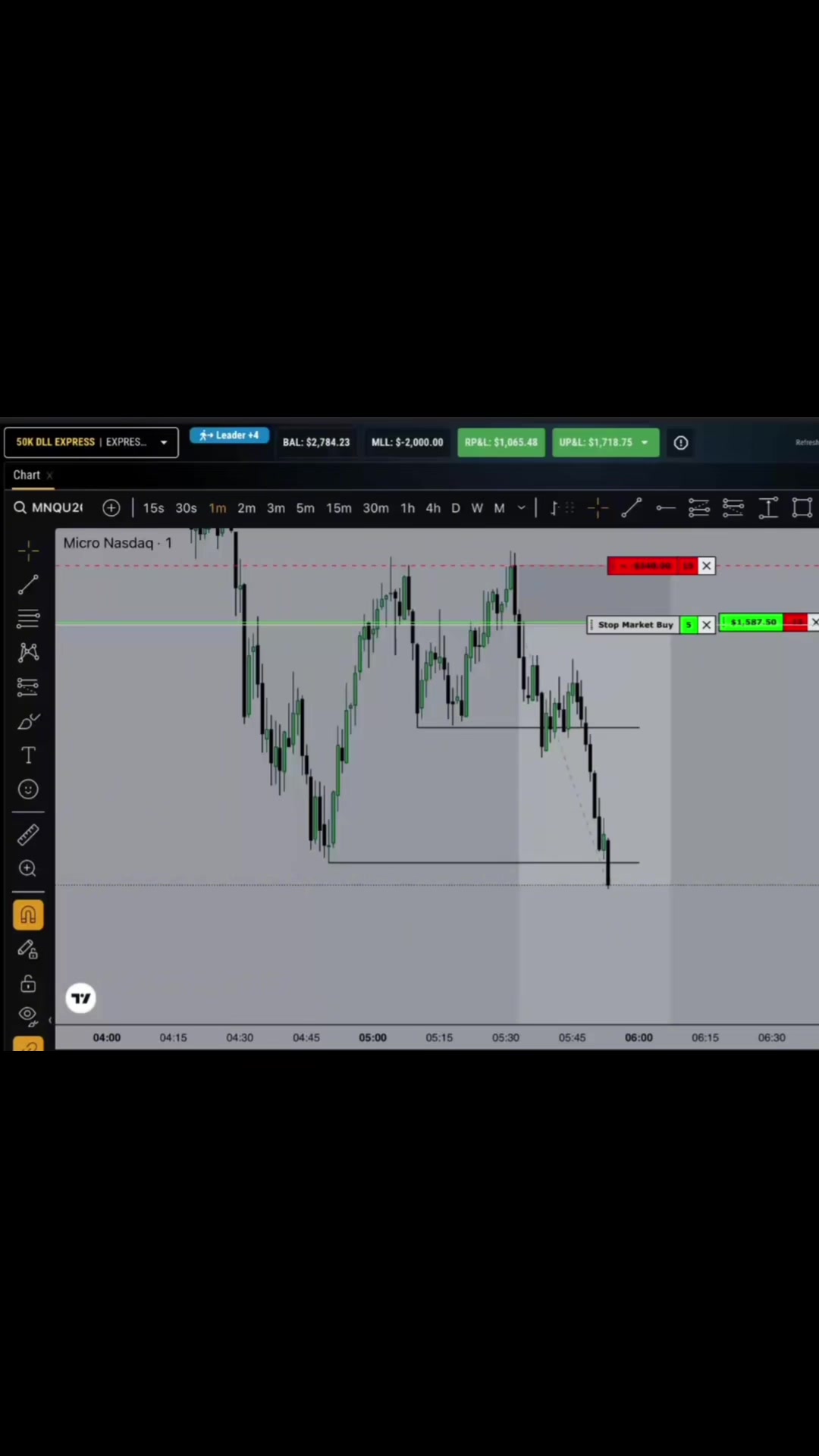Open the forecasting position tool in left toolbar

[28, 686]
